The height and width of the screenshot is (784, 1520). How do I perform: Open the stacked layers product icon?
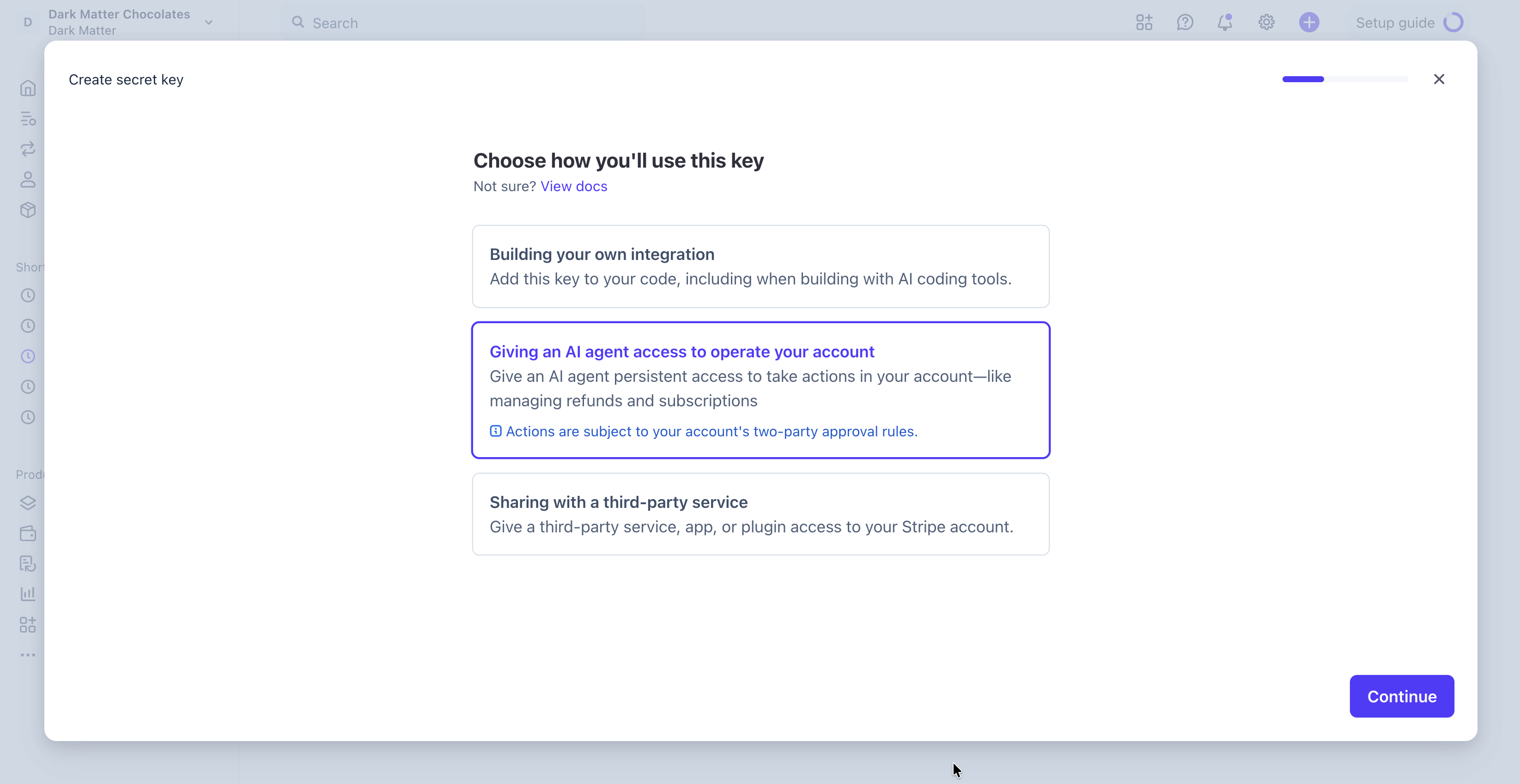(x=28, y=503)
